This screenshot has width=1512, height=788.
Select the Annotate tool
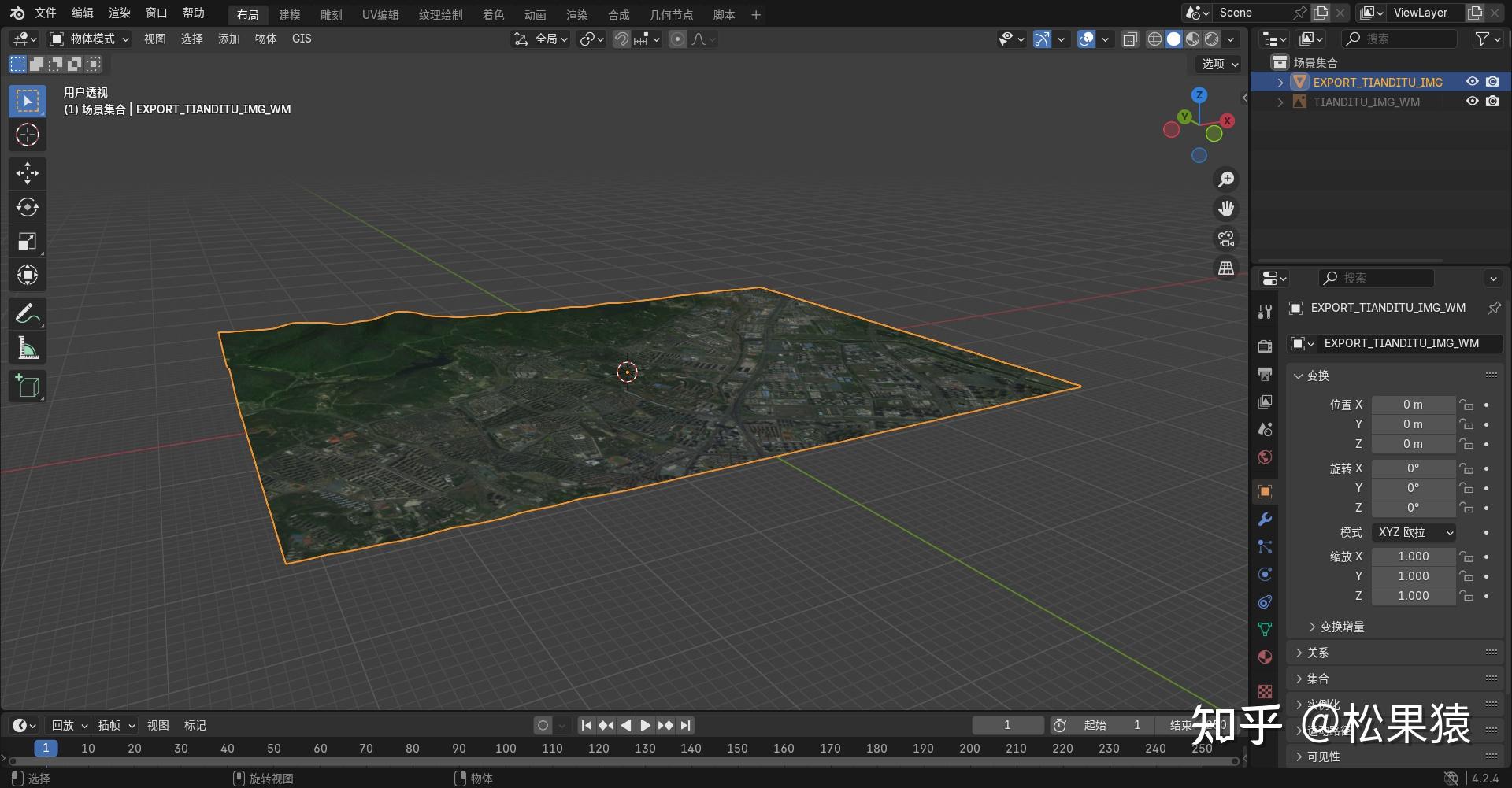click(28, 313)
